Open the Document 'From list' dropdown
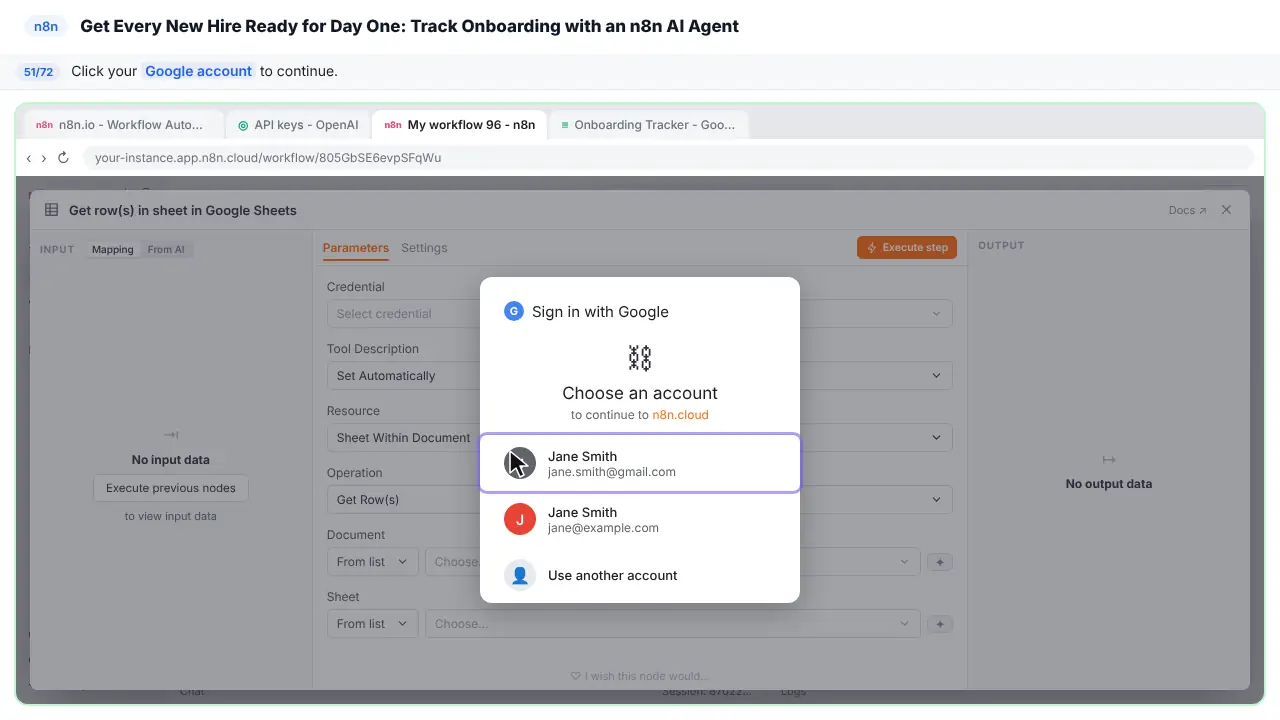This screenshot has width=1280, height=720. coord(372,562)
